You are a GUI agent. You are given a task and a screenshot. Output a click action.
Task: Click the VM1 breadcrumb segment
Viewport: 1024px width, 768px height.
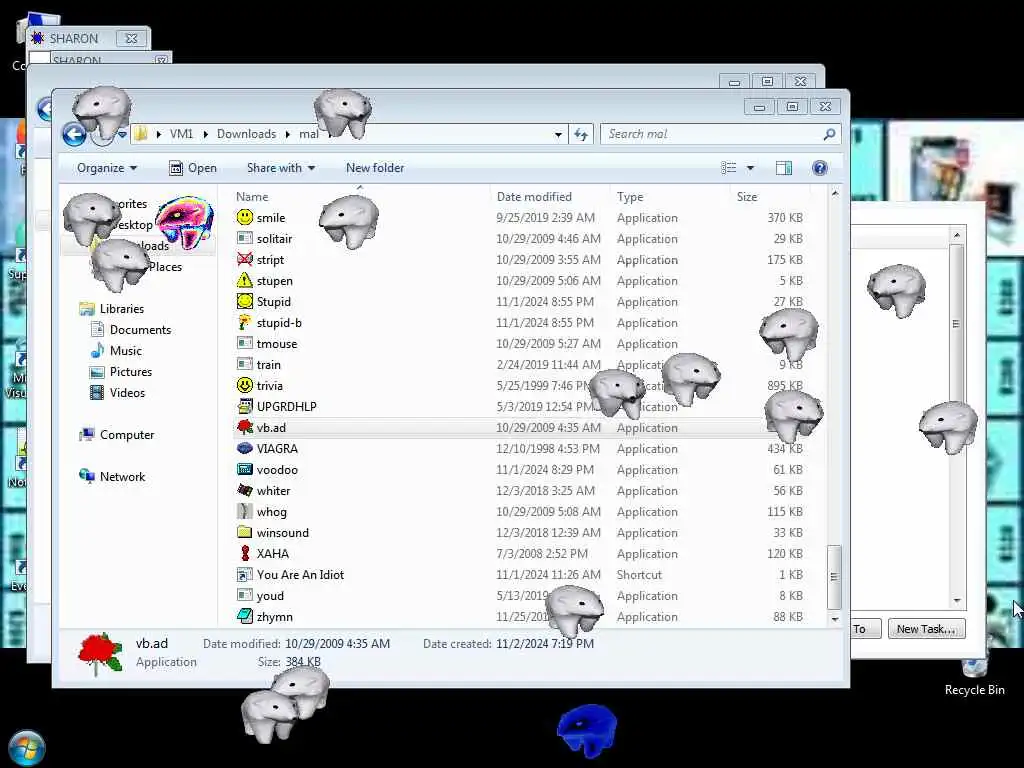(x=182, y=134)
